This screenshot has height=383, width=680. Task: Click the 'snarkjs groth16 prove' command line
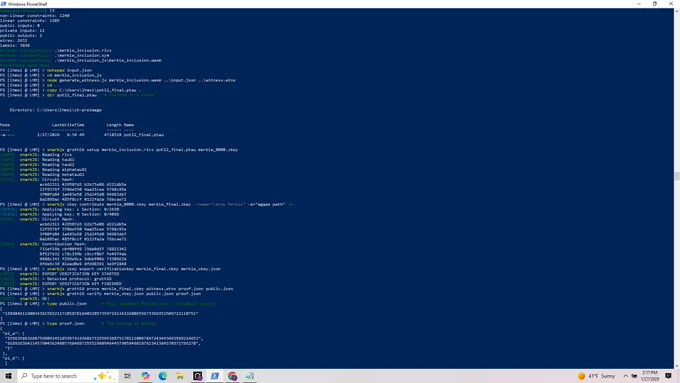click(117, 289)
